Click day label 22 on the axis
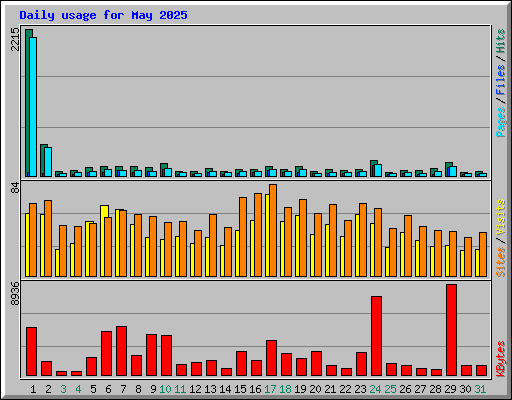The width and height of the screenshot is (512, 400). click(345, 389)
